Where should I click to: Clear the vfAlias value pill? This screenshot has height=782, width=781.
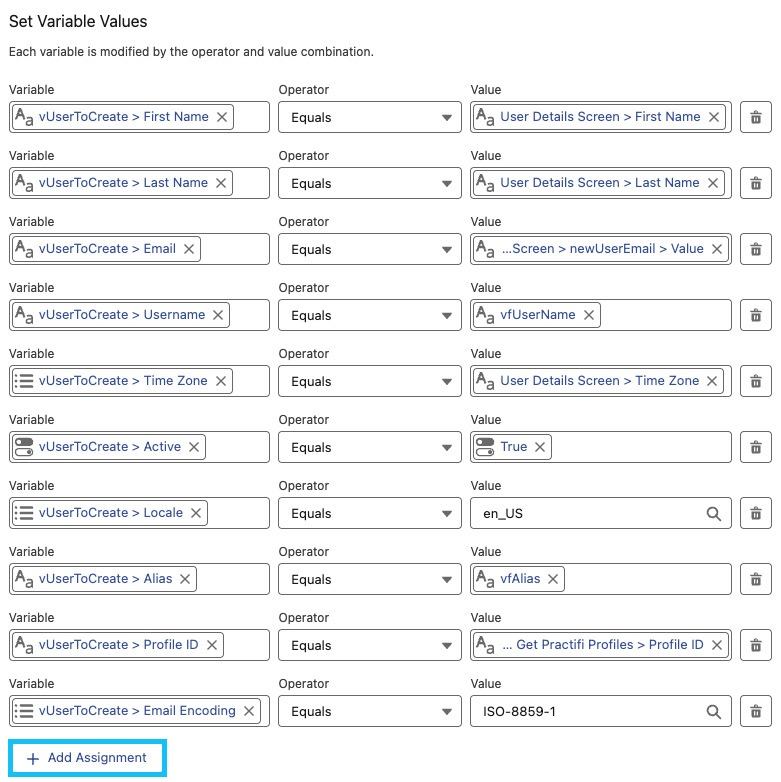point(552,579)
